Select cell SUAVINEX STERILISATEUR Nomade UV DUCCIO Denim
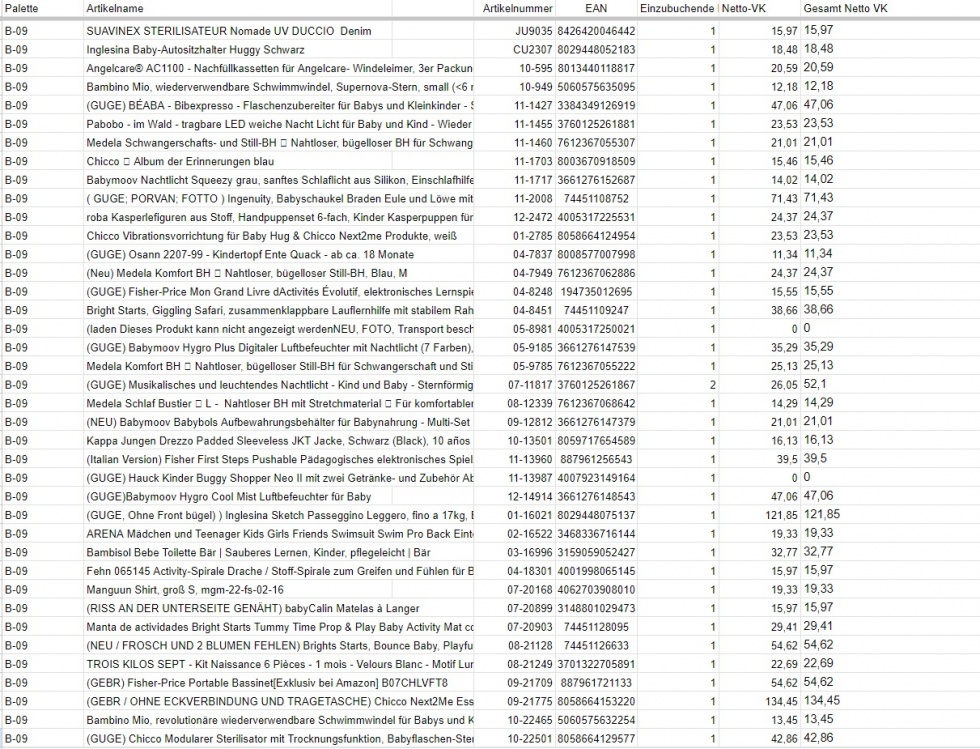Viewport: 980px width, 749px height. coord(229,31)
